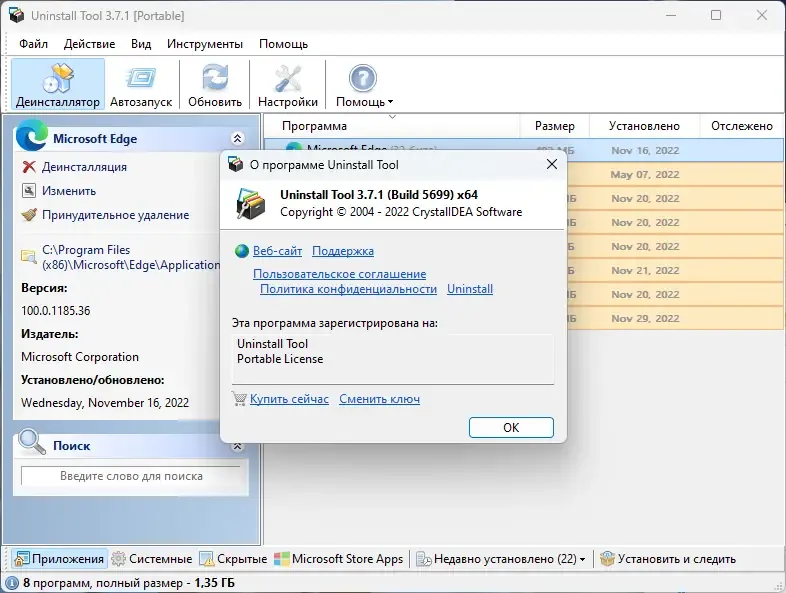Maximize the Uninstall Tool window
Screen dimensions: 786x593
[716, 15]
